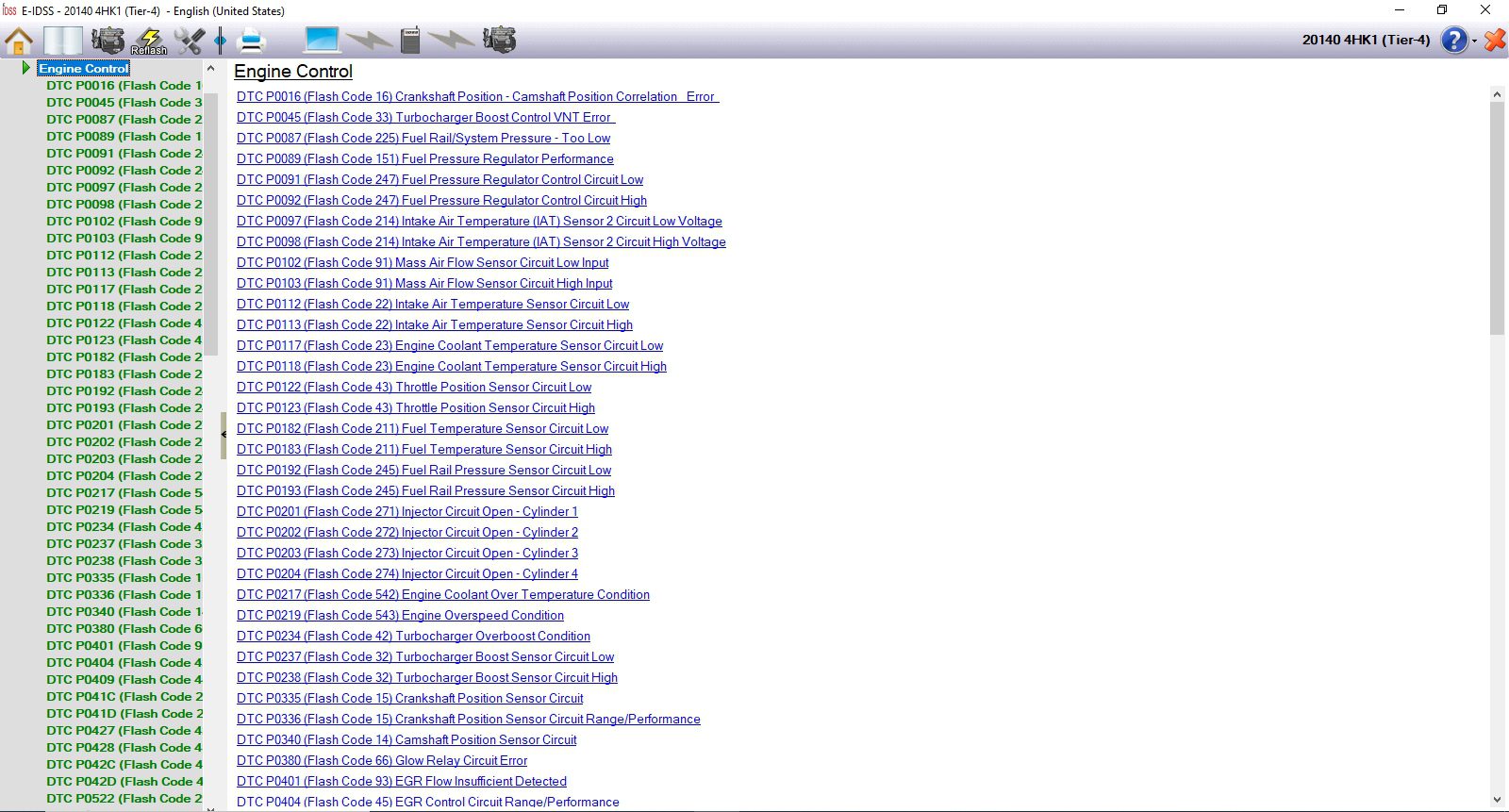This screenshot has height=812, width=1509.
Task: Select DTC P042D in the left tree
Action: click(x=124, y=781)
